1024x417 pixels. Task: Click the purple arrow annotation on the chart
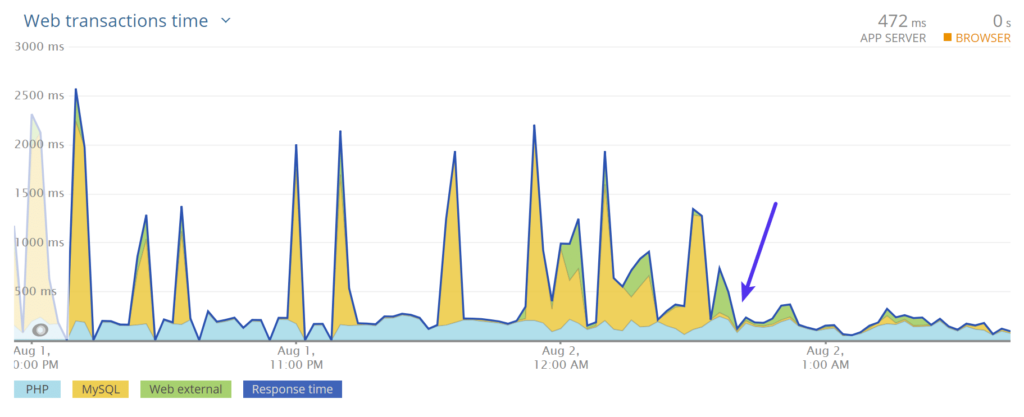coord(759,249)
